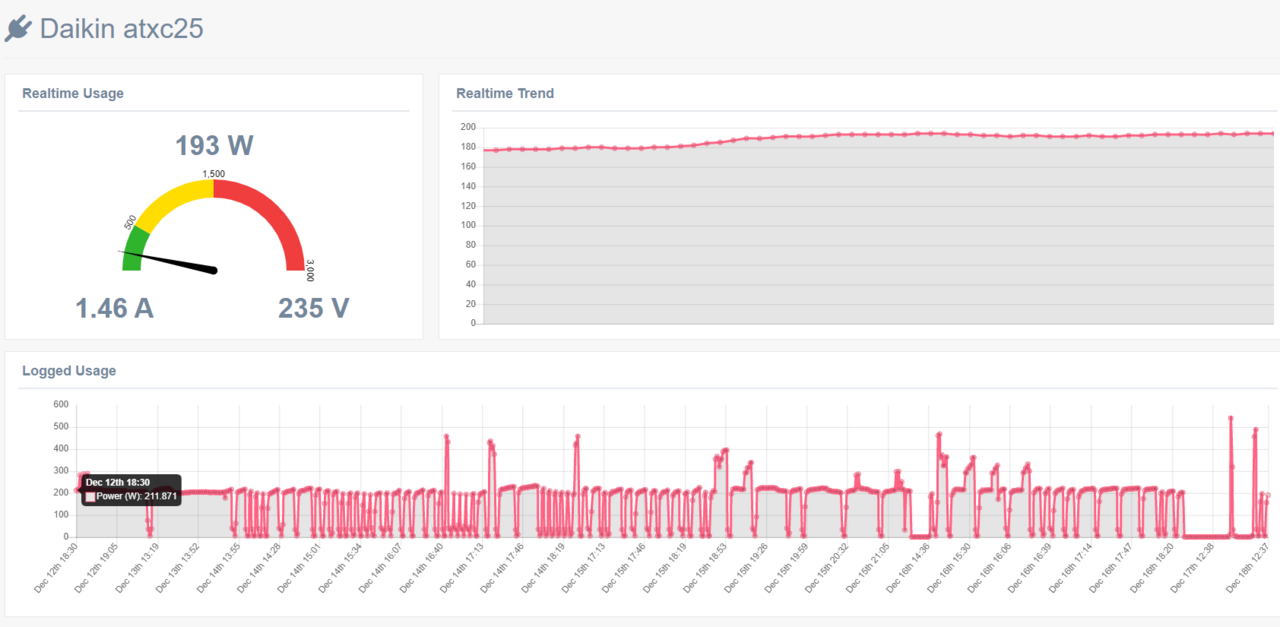This screenshot has height=627, width=1280.
Task: Click the Dec 15th 18:53 axis label
Action: tap(703, 568)
